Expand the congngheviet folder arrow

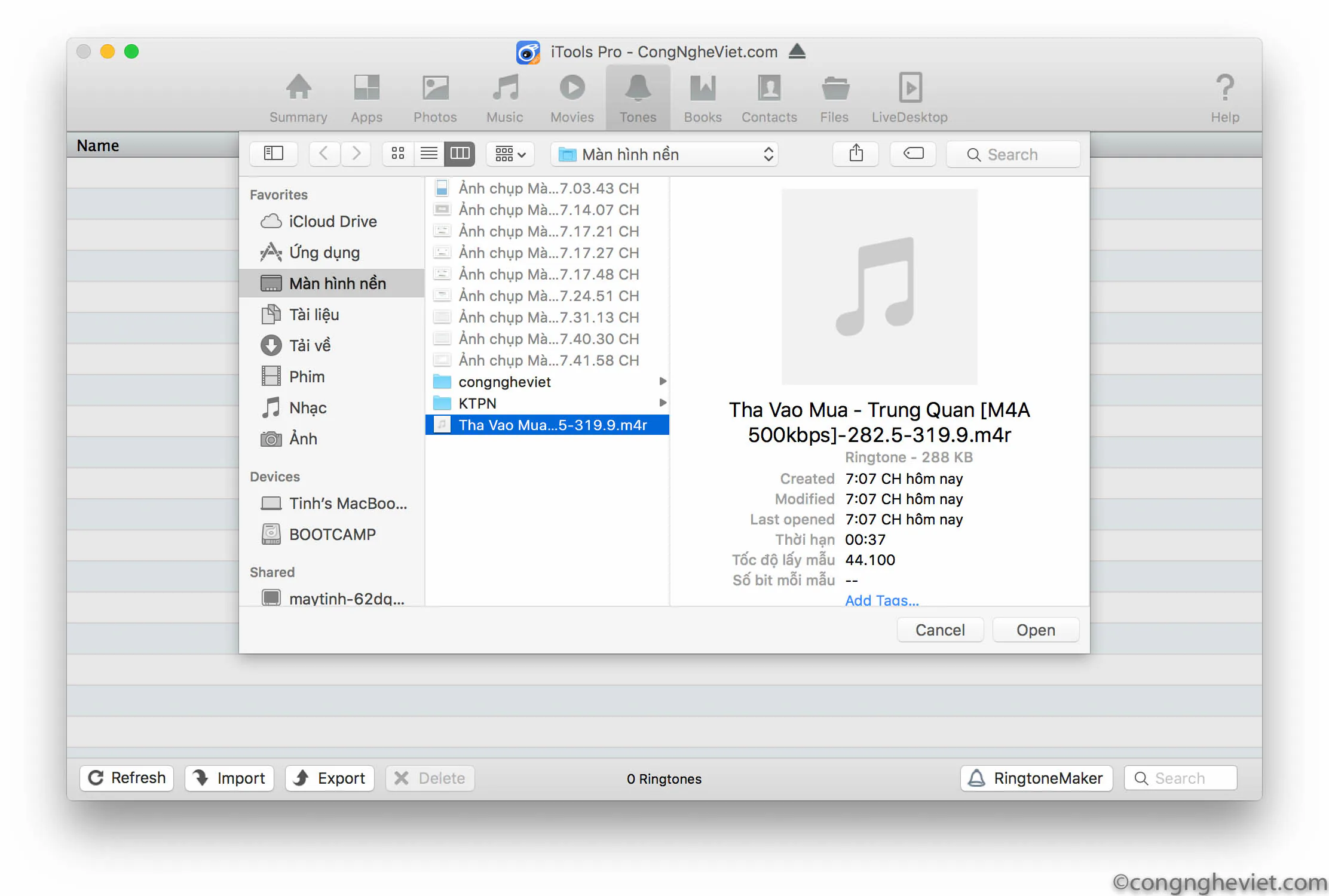point(662,381)
